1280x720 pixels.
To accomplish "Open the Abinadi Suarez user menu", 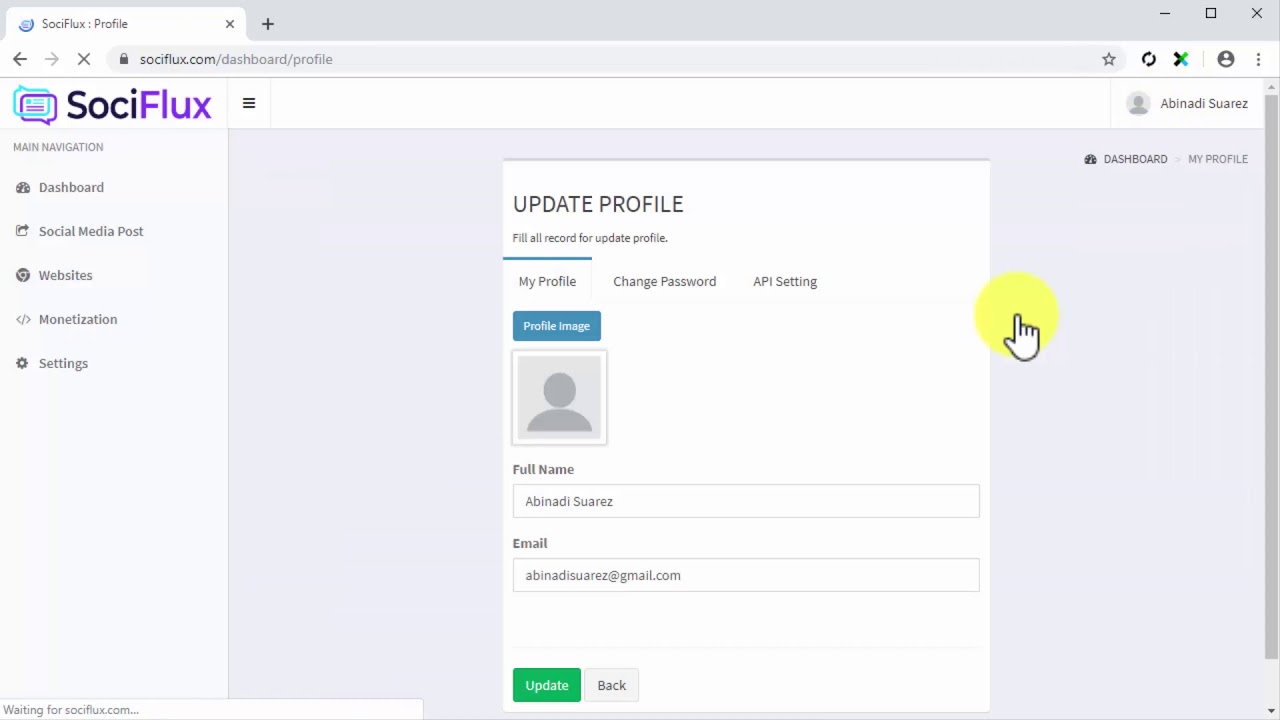I will click(x=1187, y=103).
